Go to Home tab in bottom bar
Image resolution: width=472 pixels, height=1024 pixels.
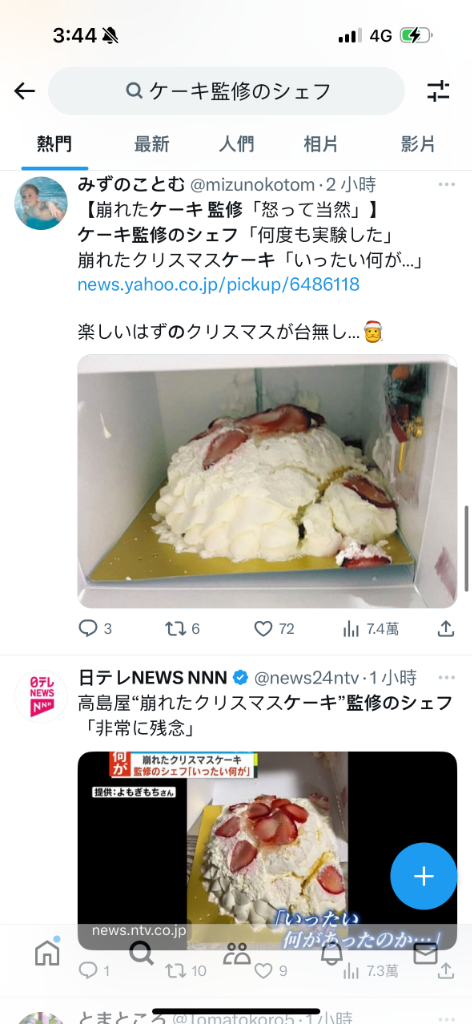[x=47, y=953]
